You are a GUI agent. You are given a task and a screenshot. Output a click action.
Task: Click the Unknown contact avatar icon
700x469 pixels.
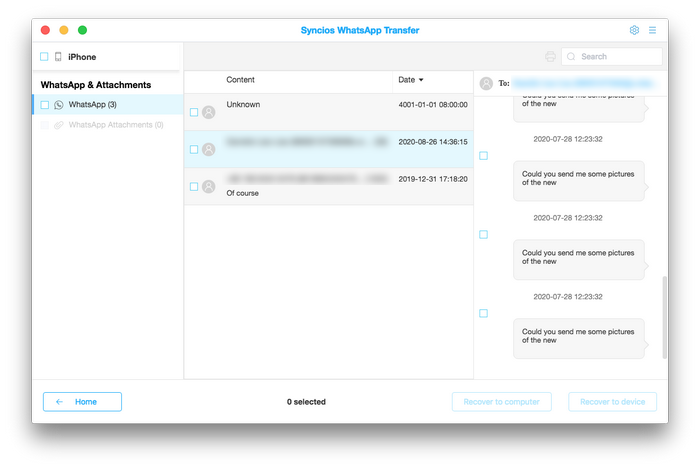[x=208, y=112]
